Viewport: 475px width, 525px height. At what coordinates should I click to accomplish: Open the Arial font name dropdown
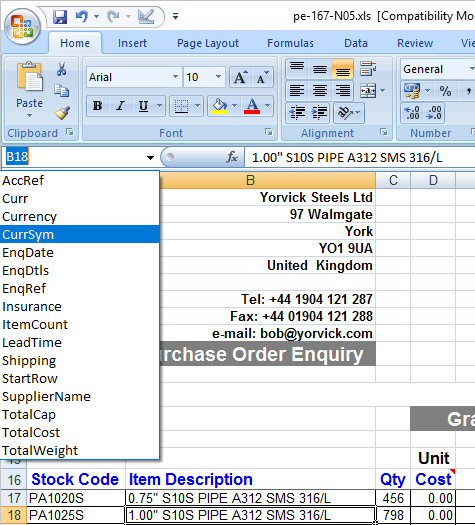(175, 77)
